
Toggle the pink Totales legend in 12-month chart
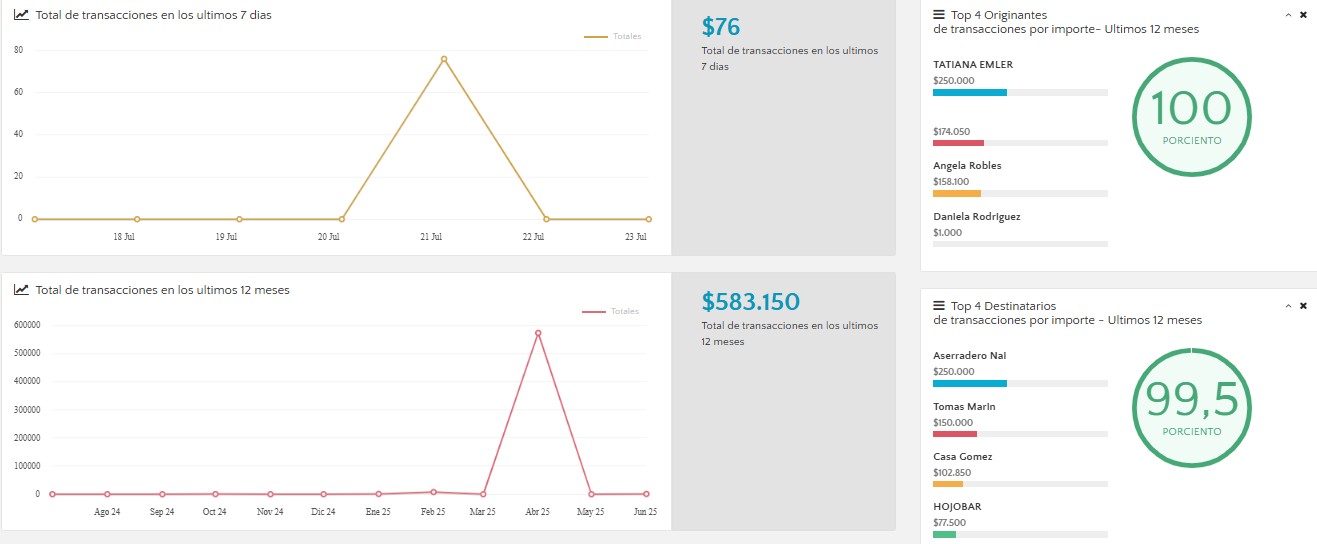click(611, 311)
